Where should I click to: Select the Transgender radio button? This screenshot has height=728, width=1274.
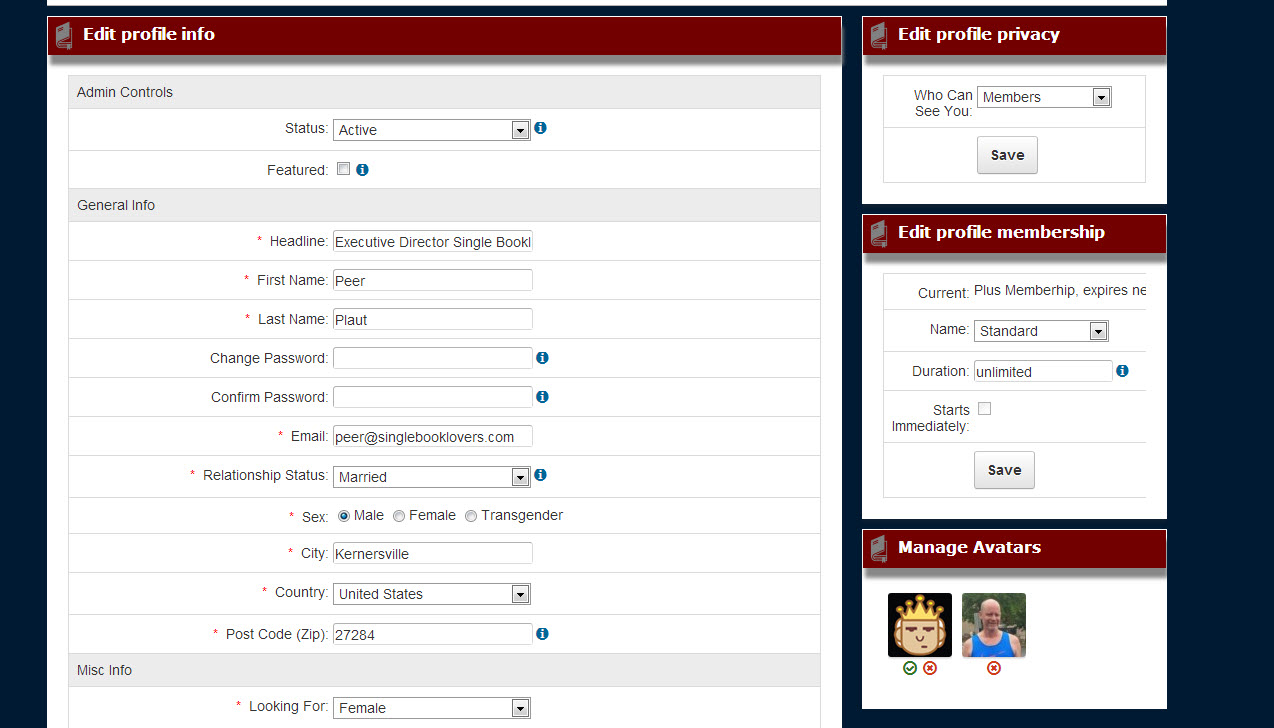coord(471,516)
